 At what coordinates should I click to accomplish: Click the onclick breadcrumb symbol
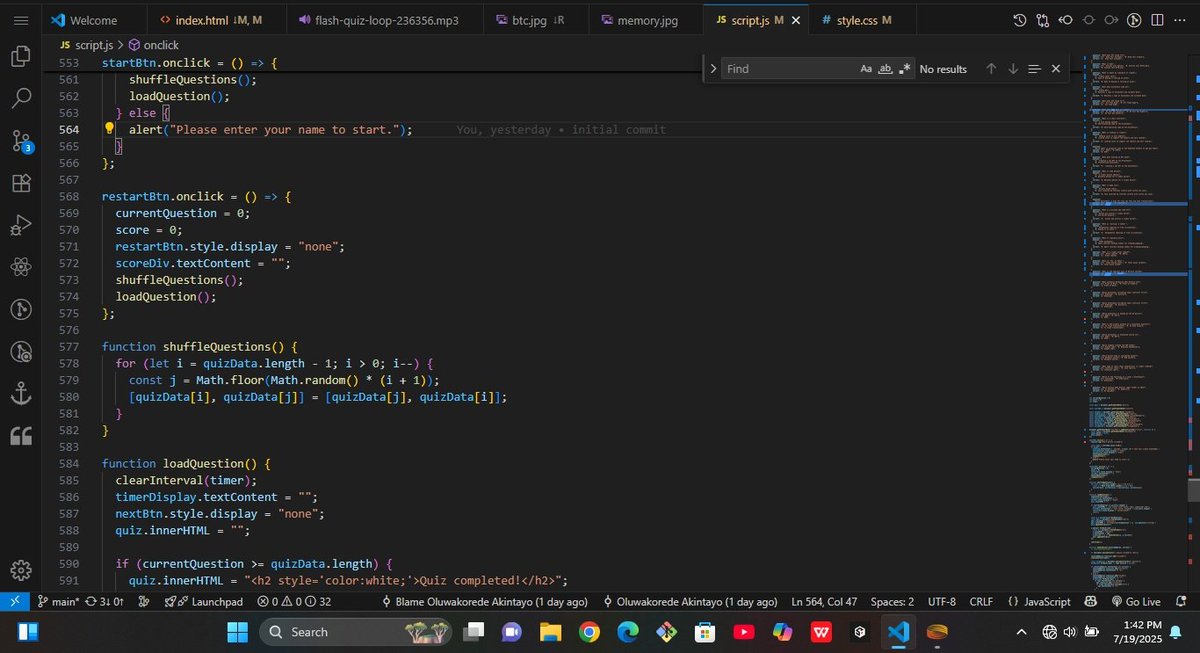153,44
